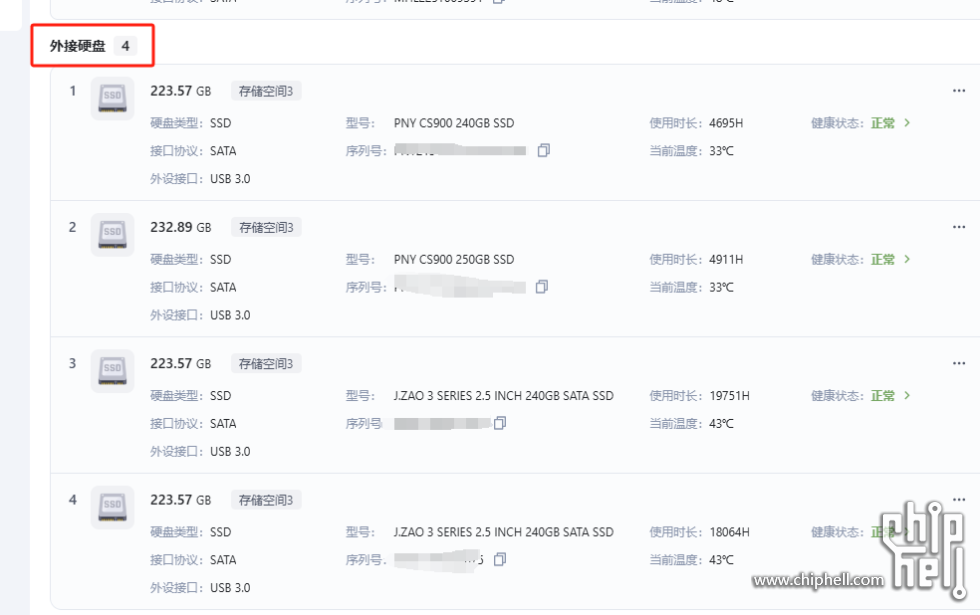The image size is (980, 615).
Task: Click the usage time value 18064H
Action: 729,532
